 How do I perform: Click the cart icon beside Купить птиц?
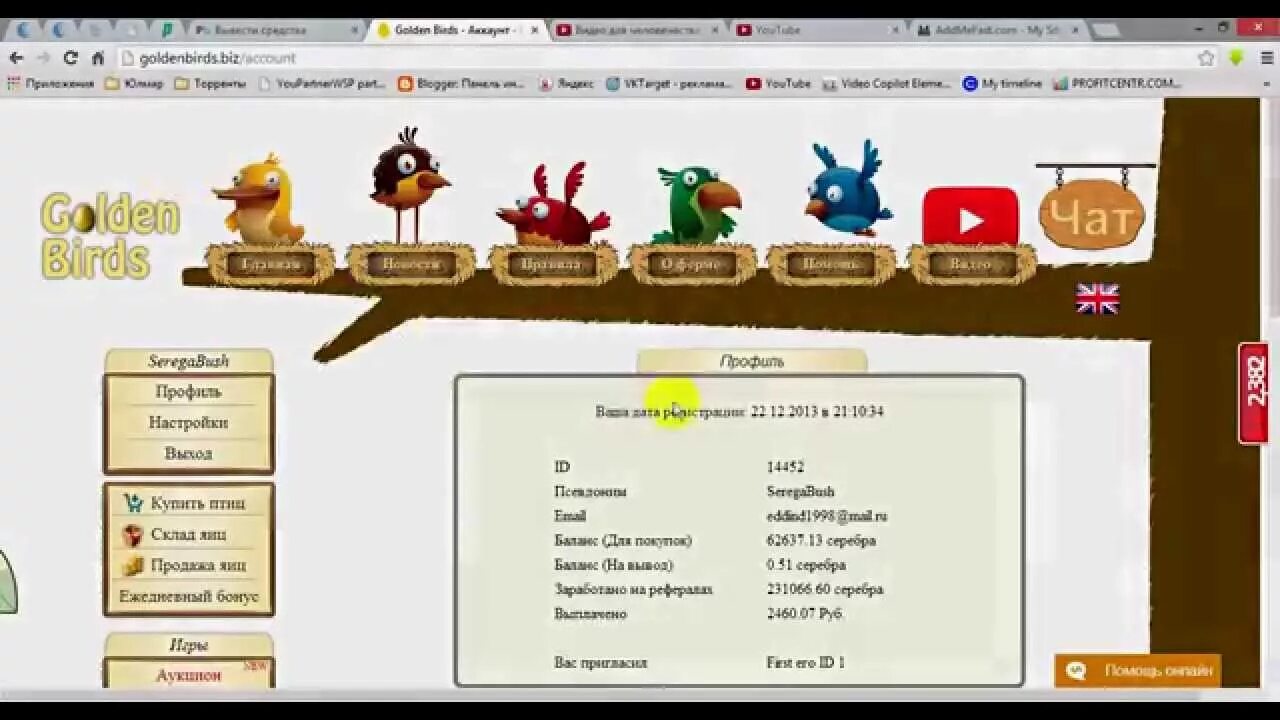[x=133, y=503]
